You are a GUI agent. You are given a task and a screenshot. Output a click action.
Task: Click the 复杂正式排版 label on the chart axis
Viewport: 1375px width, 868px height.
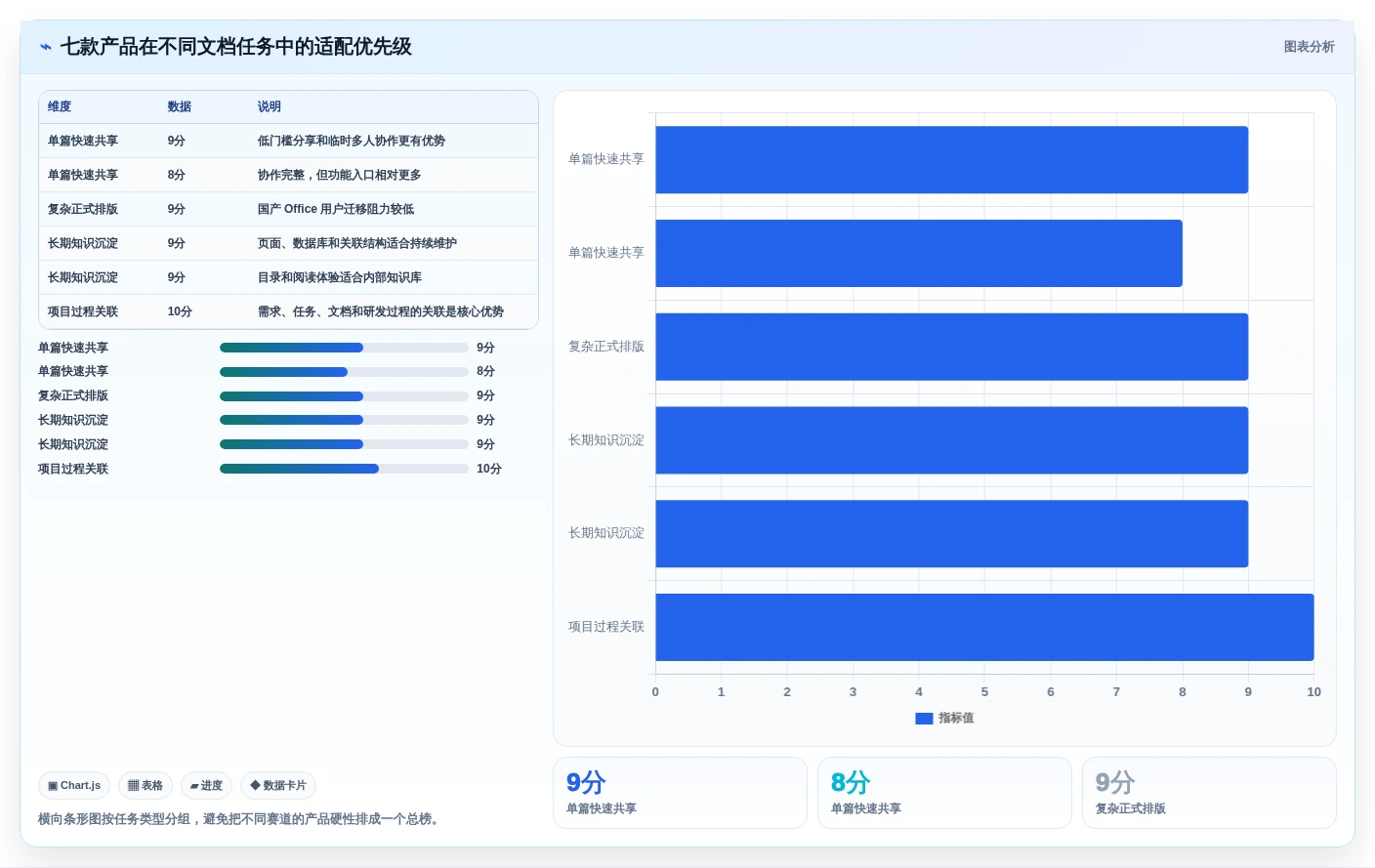pos(606,347)
